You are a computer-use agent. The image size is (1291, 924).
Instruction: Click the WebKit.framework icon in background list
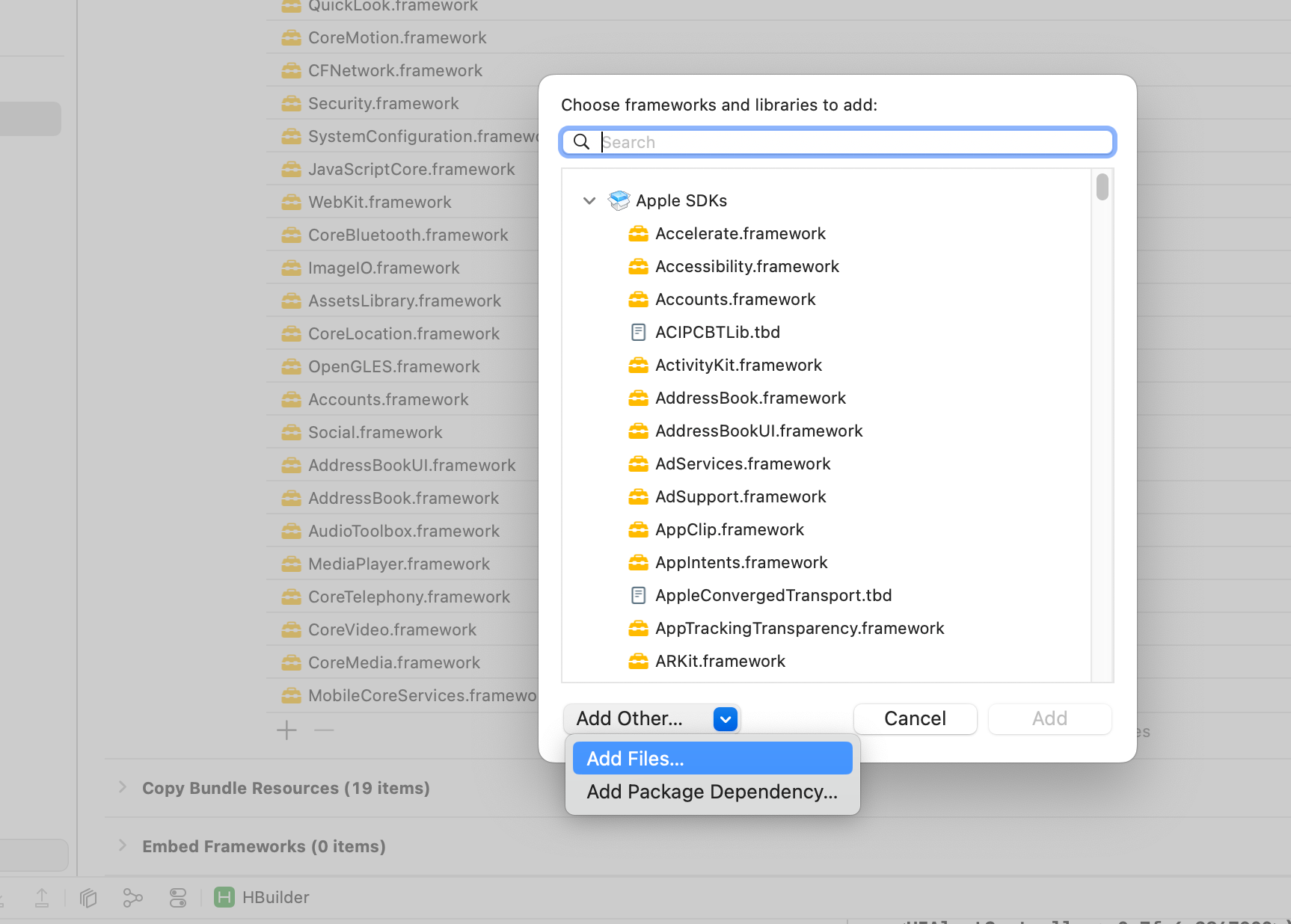(291, 203)
